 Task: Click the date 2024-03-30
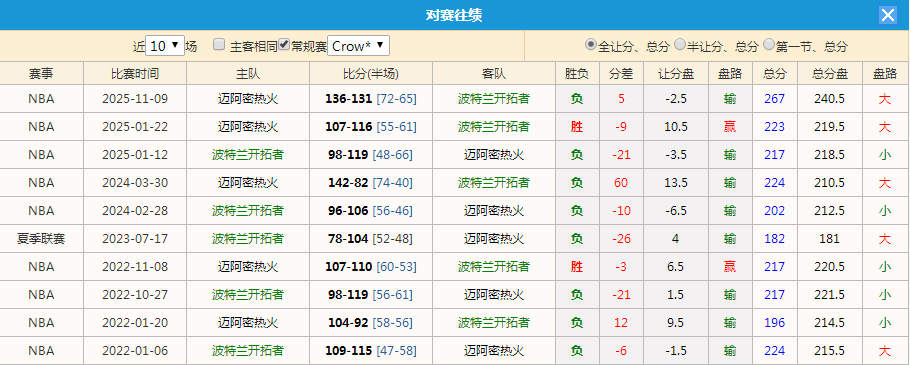click(x=135, y=183)
